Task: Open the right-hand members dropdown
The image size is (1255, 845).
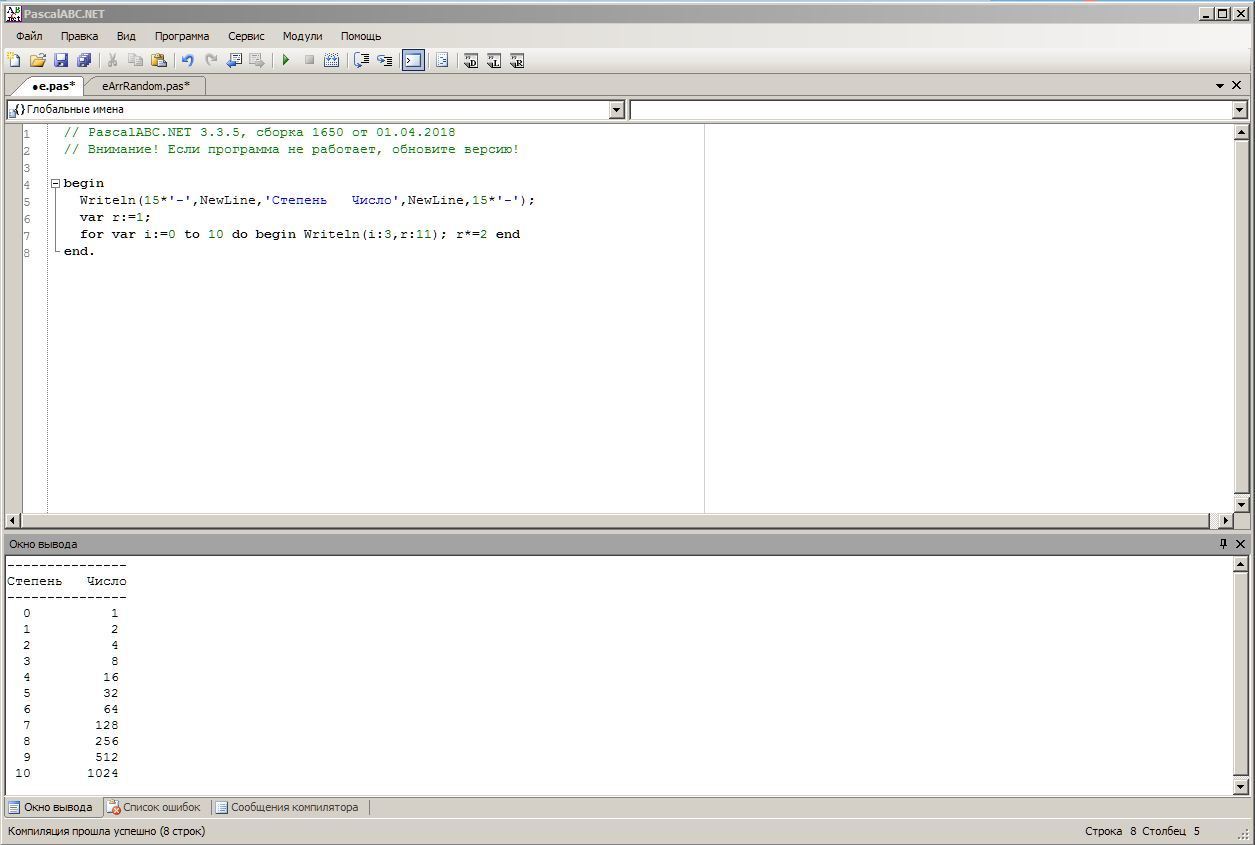Action: click(1239, 110)
